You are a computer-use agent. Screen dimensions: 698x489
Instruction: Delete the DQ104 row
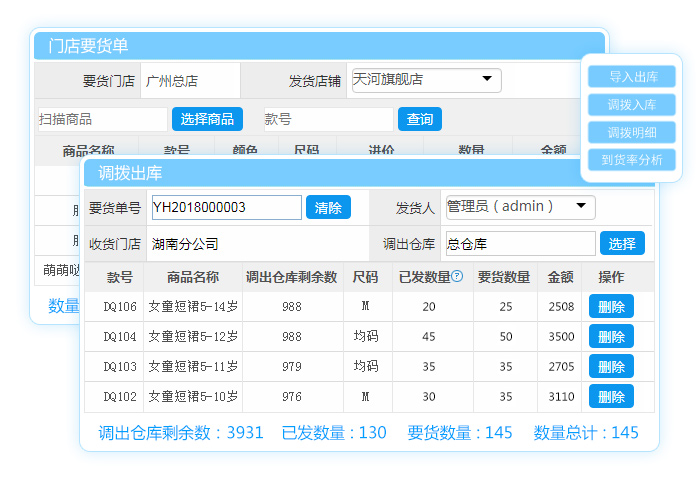611,336
